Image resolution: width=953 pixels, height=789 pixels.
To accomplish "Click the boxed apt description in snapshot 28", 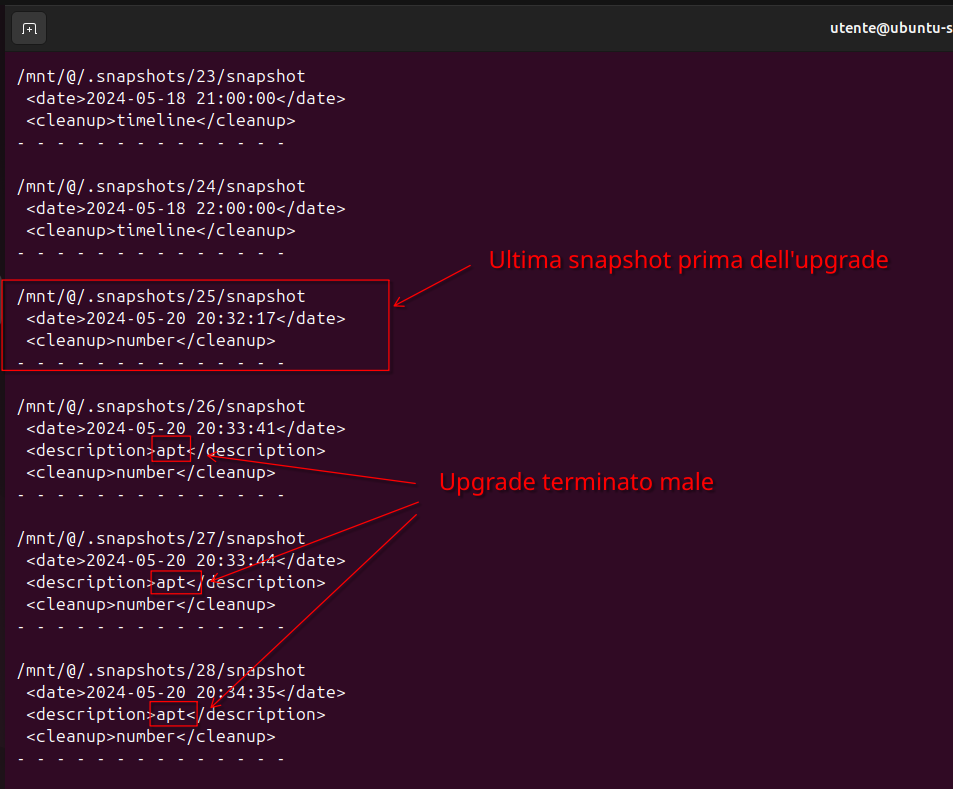I will [x=171, y=714].
